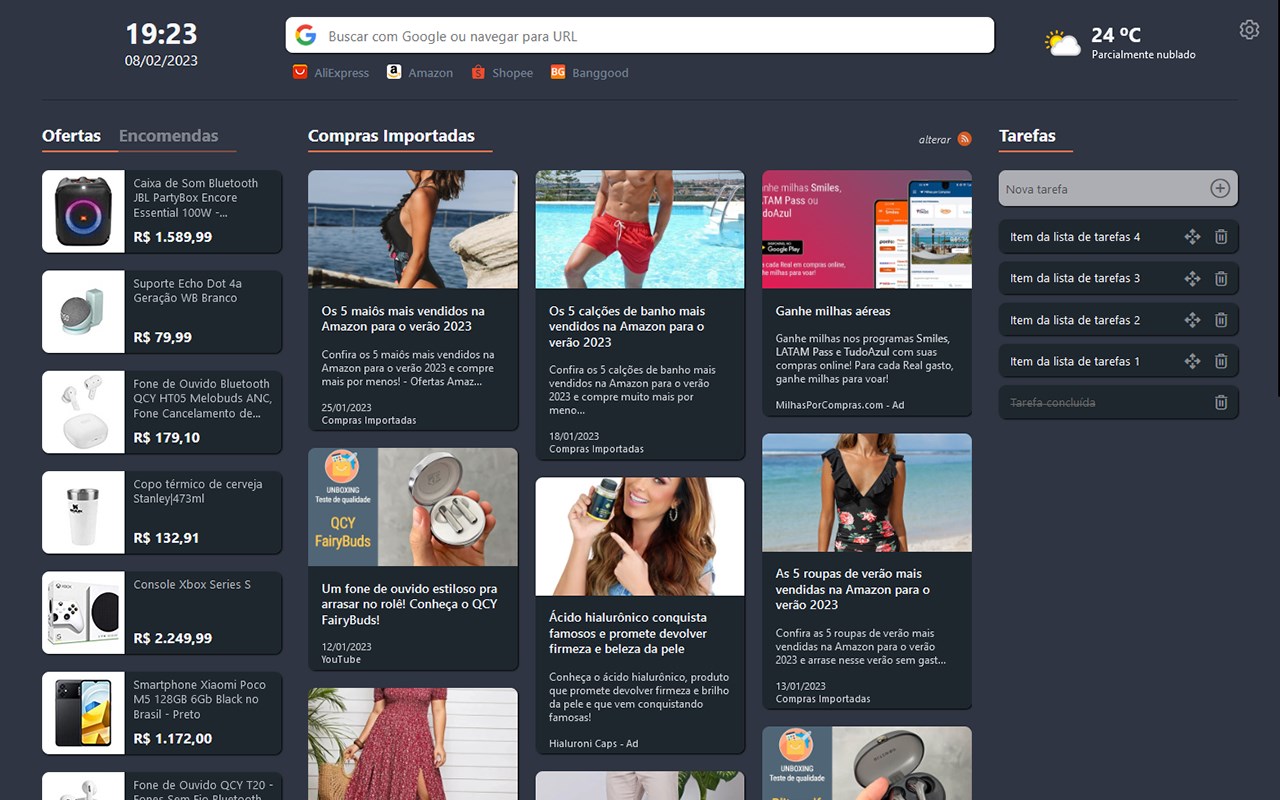Click the alterar feed link
The width and height of the screenshot is (1280, 800).
coord(935,140)
